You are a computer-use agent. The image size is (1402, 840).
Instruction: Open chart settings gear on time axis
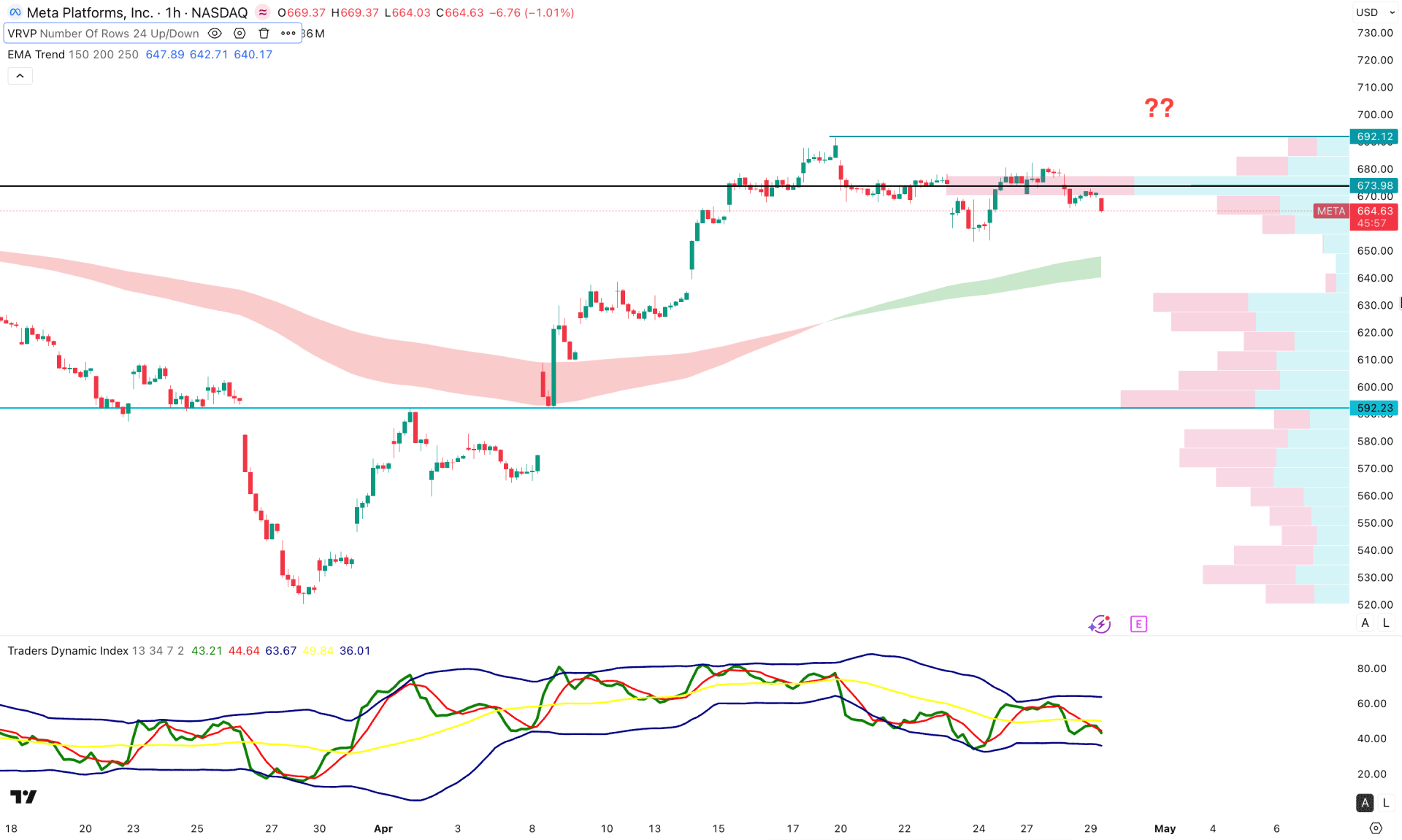coord(1376,828)
